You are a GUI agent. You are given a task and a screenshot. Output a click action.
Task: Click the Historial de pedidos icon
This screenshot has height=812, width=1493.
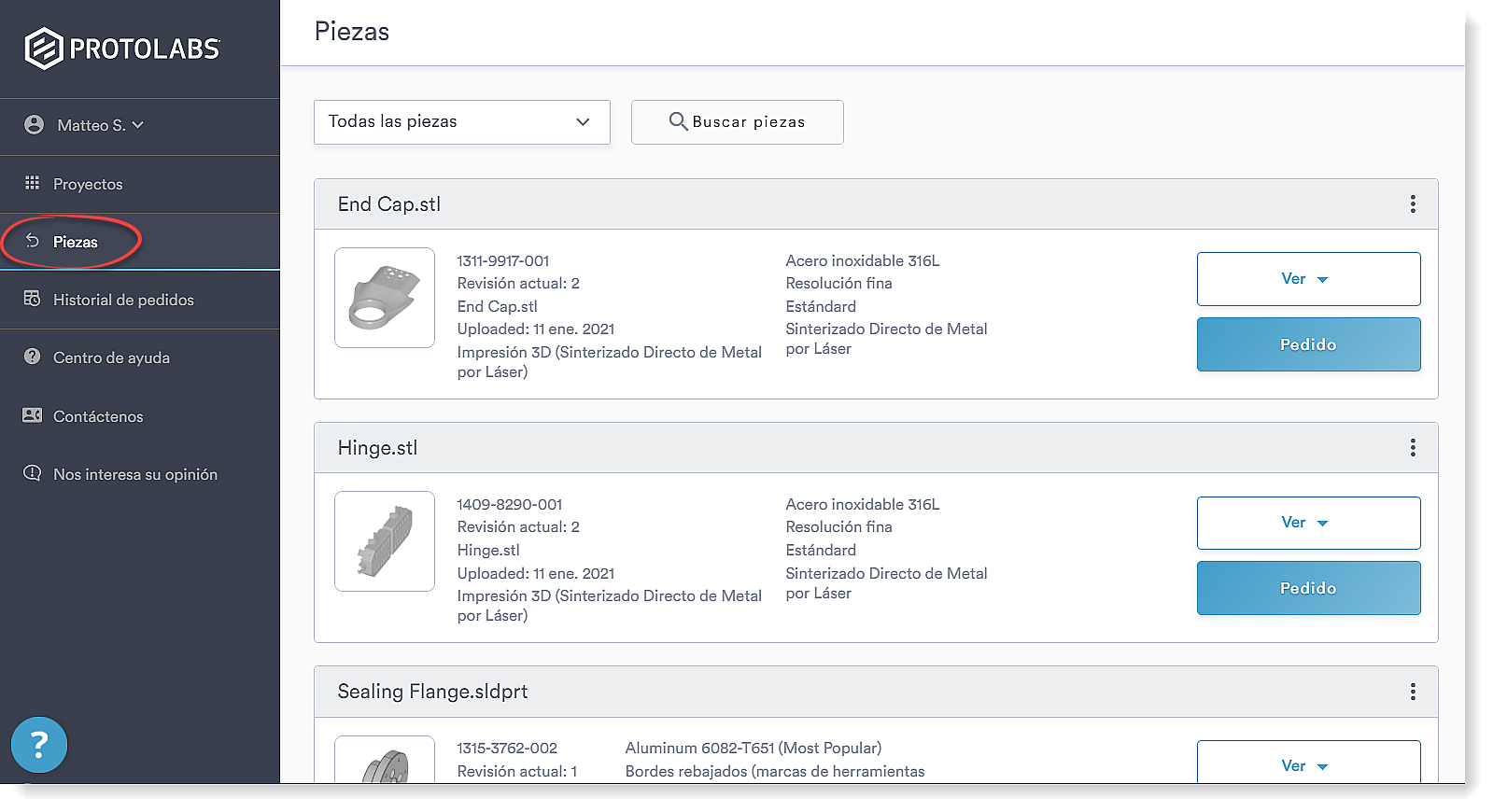pyautogui.click(x=33, y=299)
